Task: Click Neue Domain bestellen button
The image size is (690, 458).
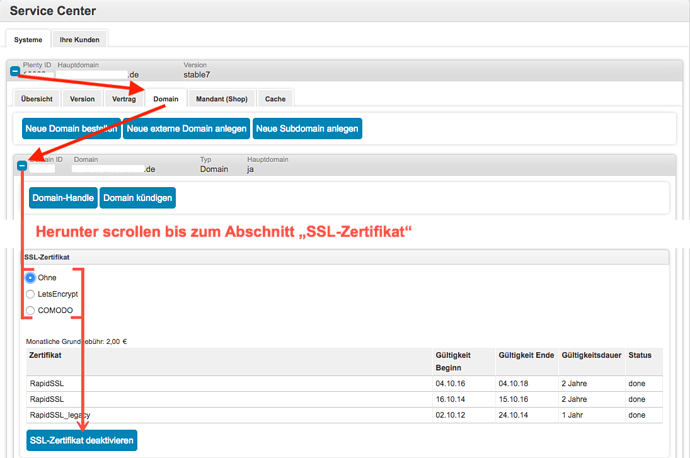Action: tap(71, 128)
